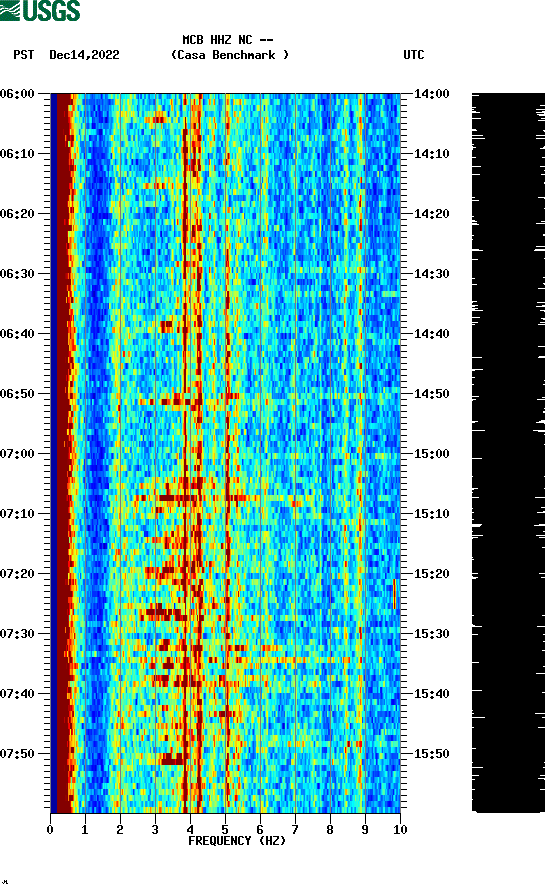Click the 07:20 PST time label
Screen dimensions: 552x893
click(18, 574)
